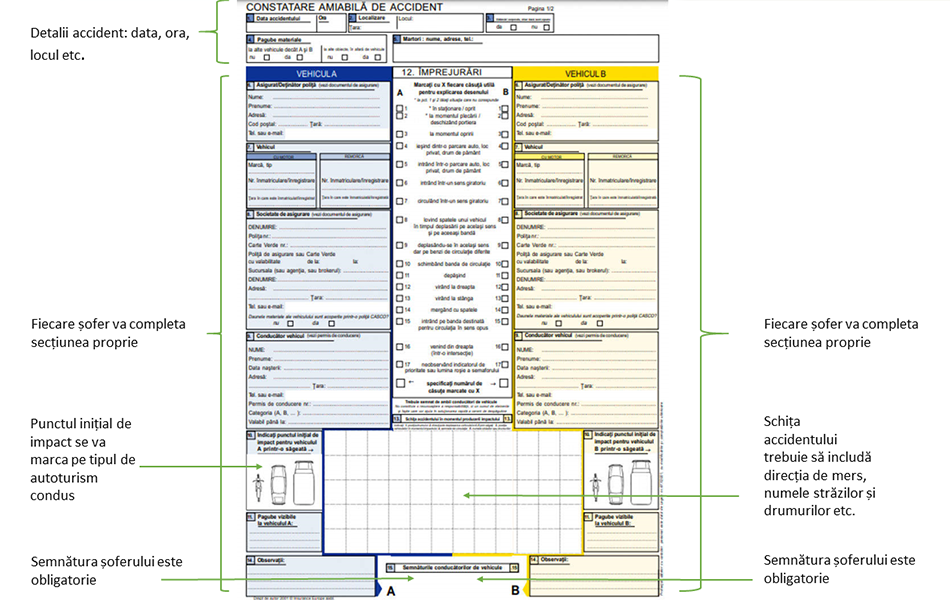Viewport: 950px width, 600px height.
Task: Click the truck icon for Vehicle A
Action: coord(304,482)
